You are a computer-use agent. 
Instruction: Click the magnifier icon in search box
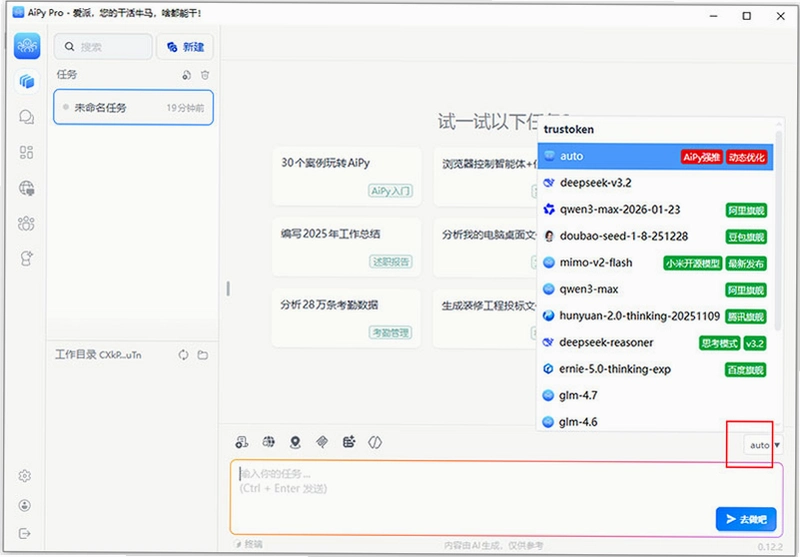pyautogui.click(x=70, y=47)
